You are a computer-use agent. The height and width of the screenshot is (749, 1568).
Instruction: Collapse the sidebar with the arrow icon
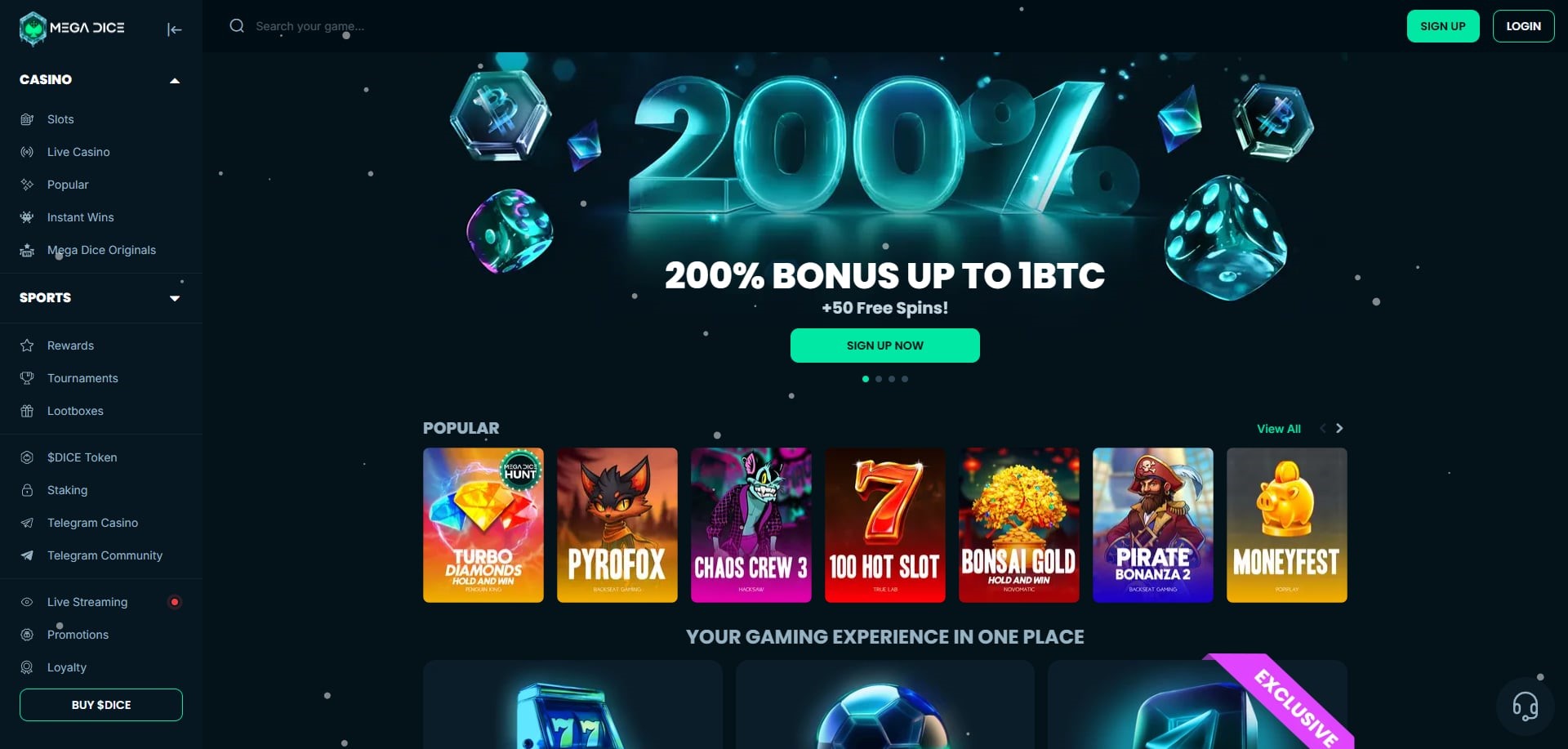click(174, 29)
